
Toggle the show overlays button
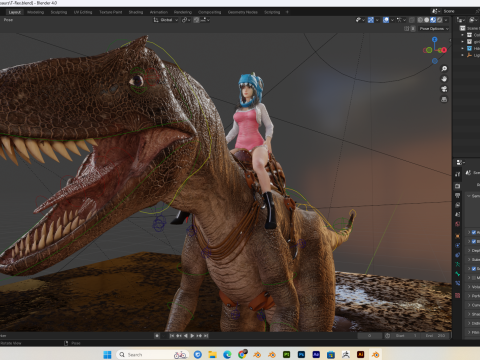click(386, 20)
